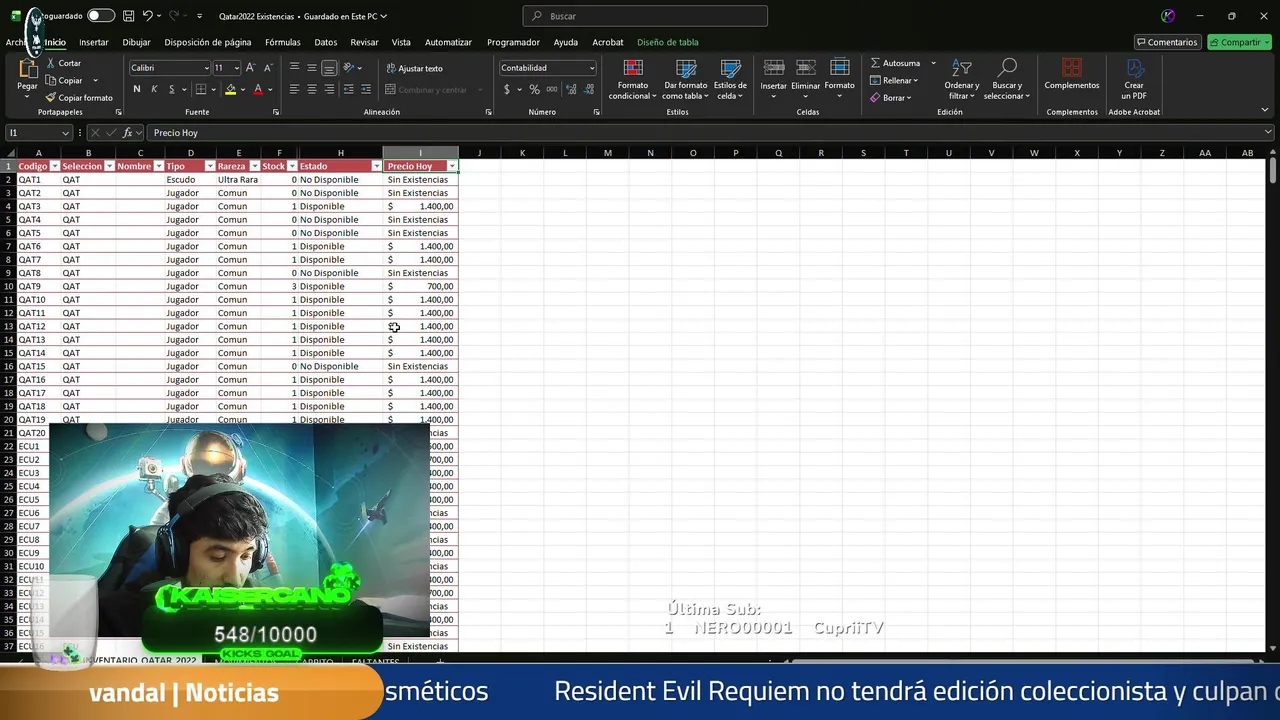The height and width of the screenshot is (720, 1280).
Task: Switch to the Vista tab
Action: (401, 42)
